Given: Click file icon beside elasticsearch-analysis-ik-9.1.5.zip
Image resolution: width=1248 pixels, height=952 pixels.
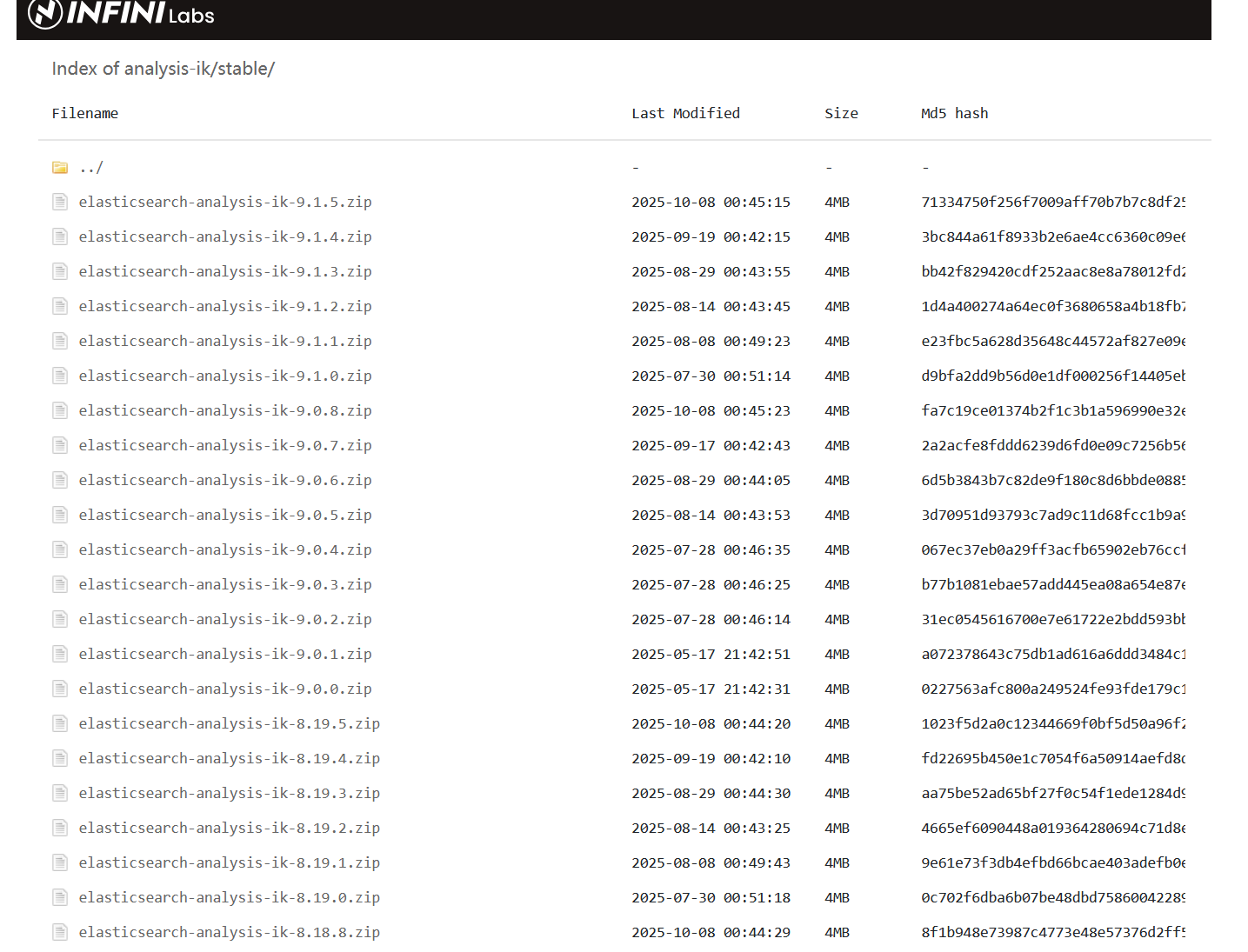Looking at the screenshot, I should (60, 203).
